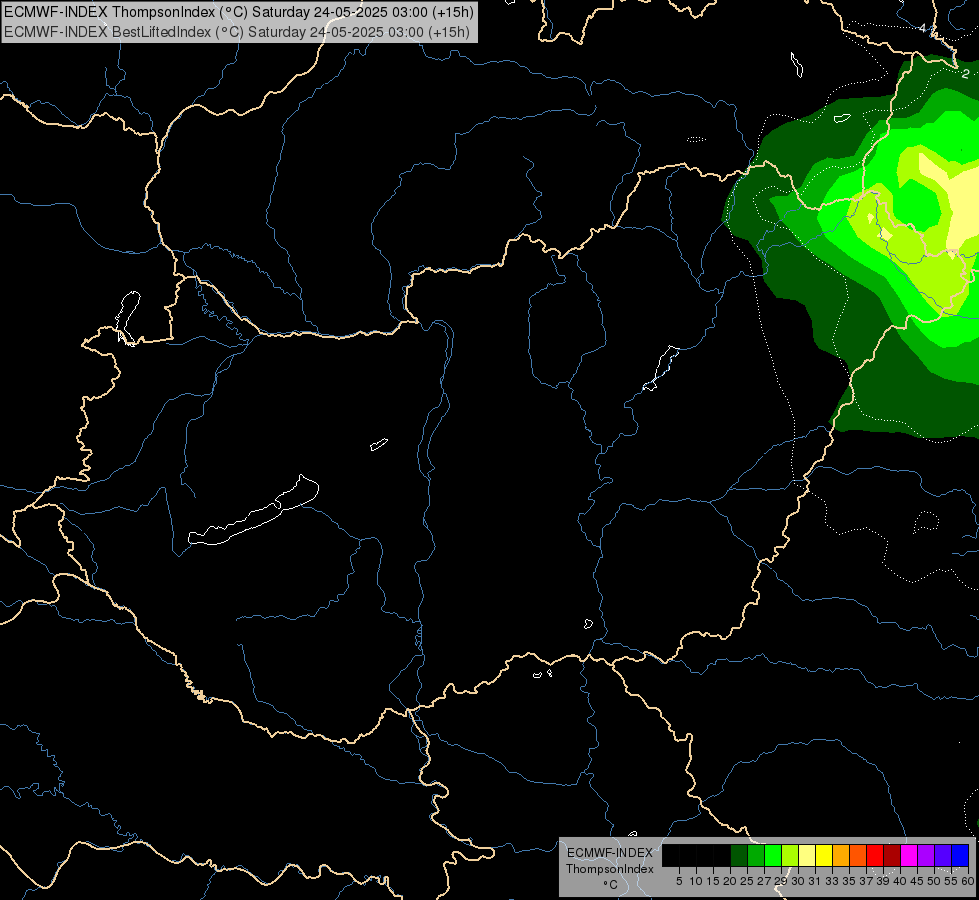Click the red-orange 35–37 legend swatch
The image size is (979, 900).
click(858, 855)
